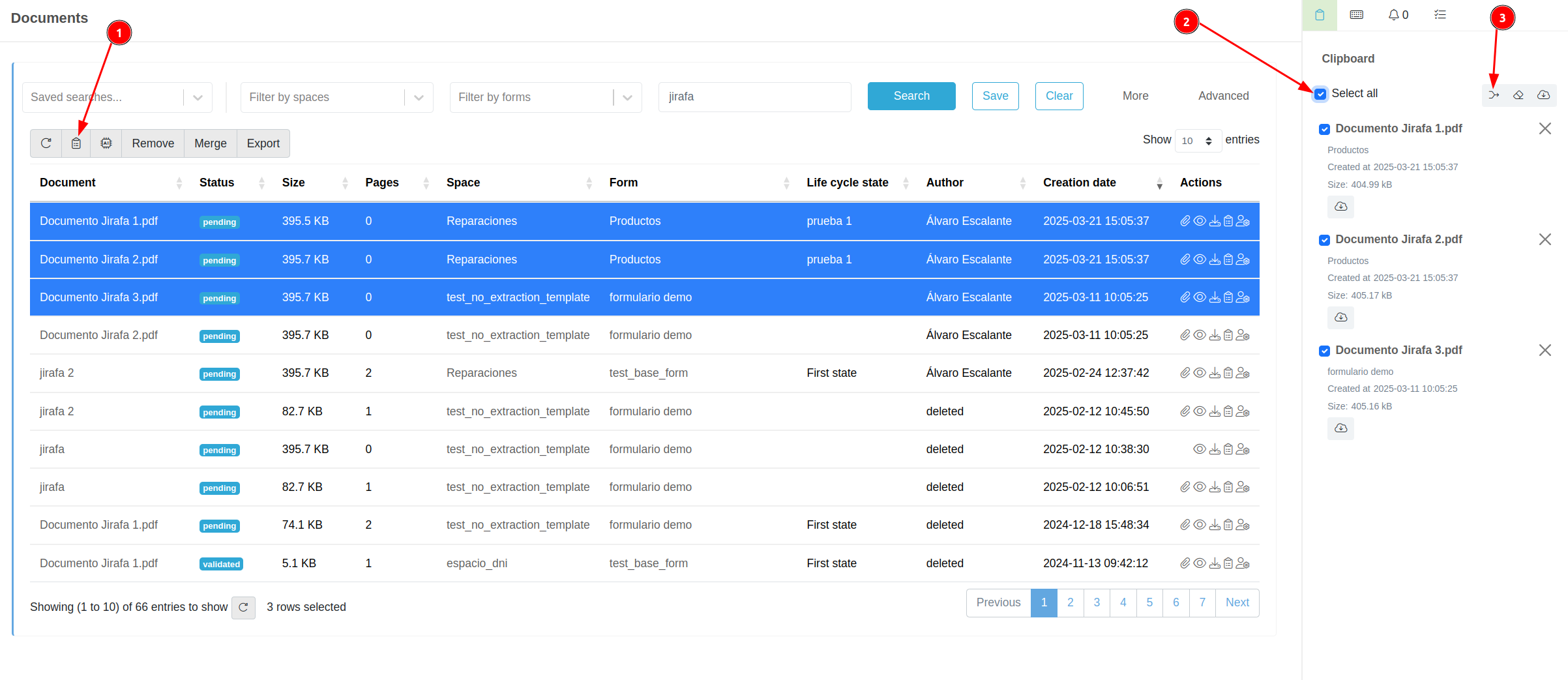The image size is (1568, 680).
Task: Open the clipboard tab in the side panel
Action: point(1320,15)
